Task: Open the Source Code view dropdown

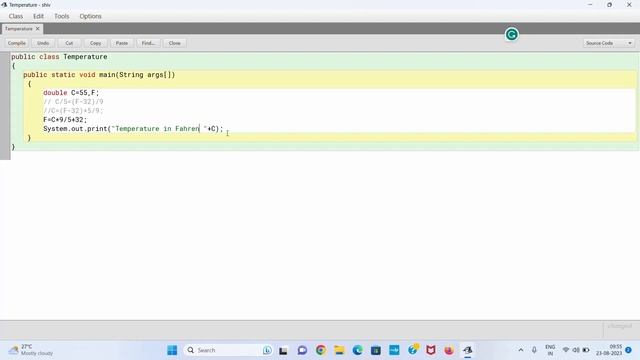Action: click(609, 43)
